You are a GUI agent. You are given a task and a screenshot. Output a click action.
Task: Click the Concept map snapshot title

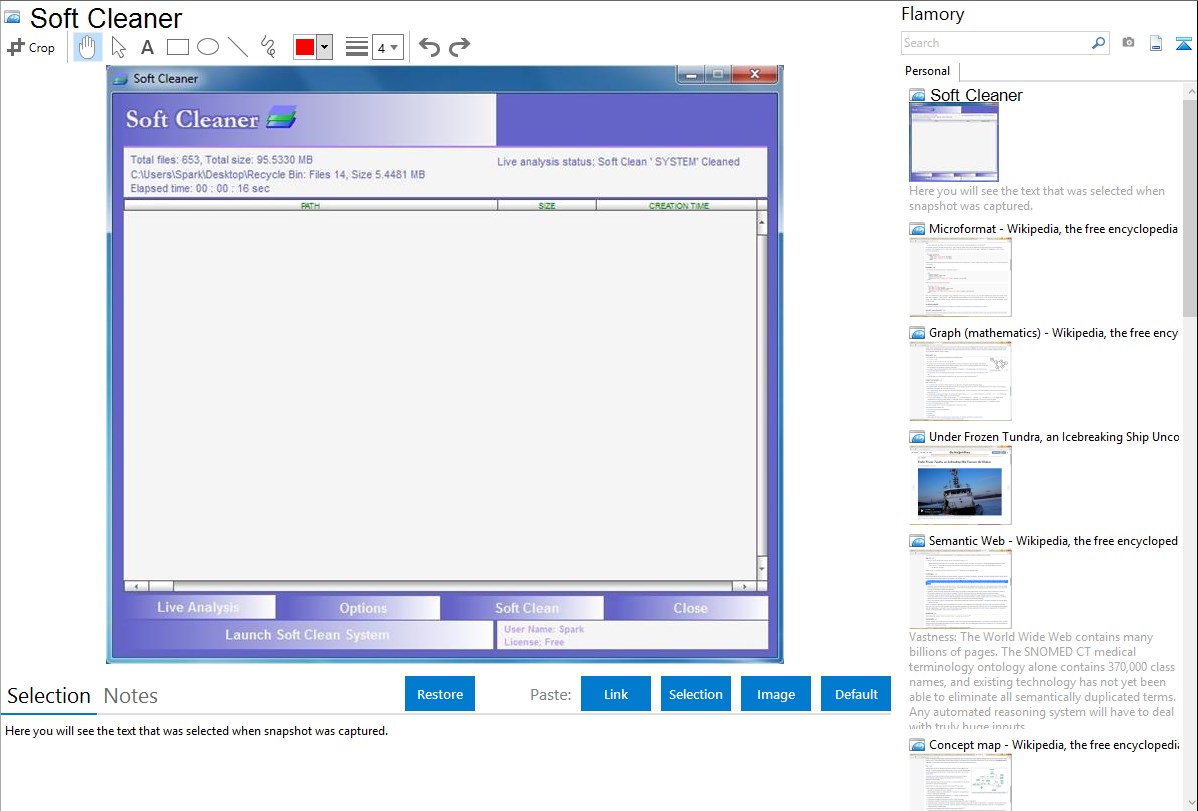[1054, 744]
